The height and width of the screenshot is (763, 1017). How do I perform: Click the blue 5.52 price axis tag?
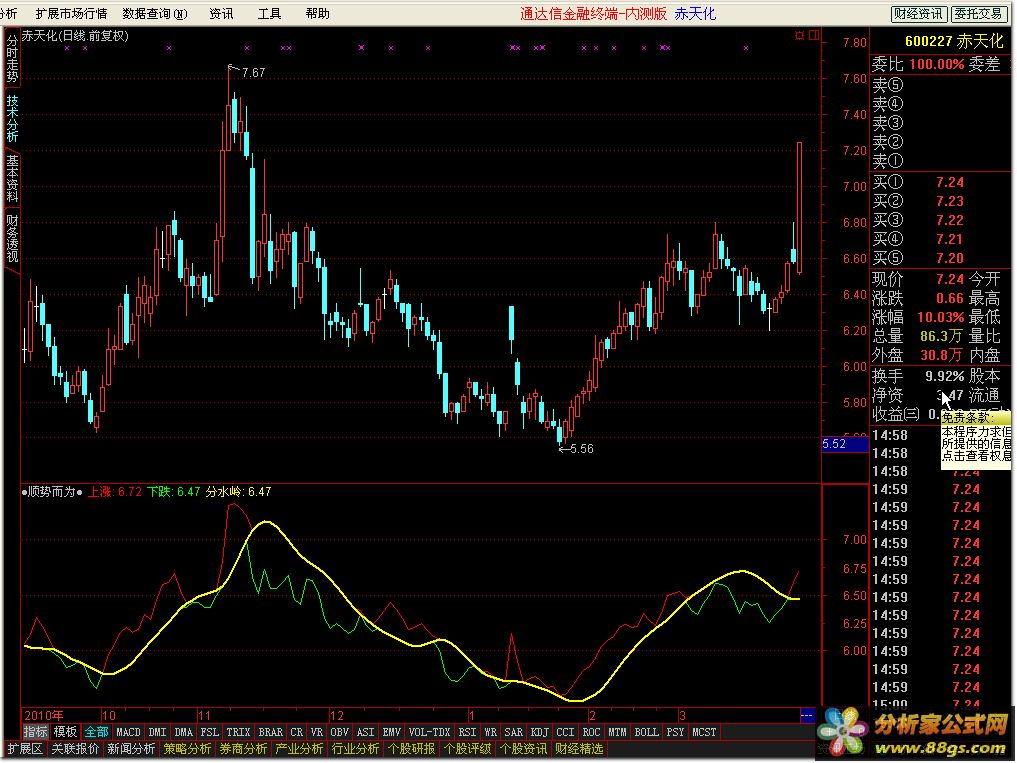pos(844,444)
